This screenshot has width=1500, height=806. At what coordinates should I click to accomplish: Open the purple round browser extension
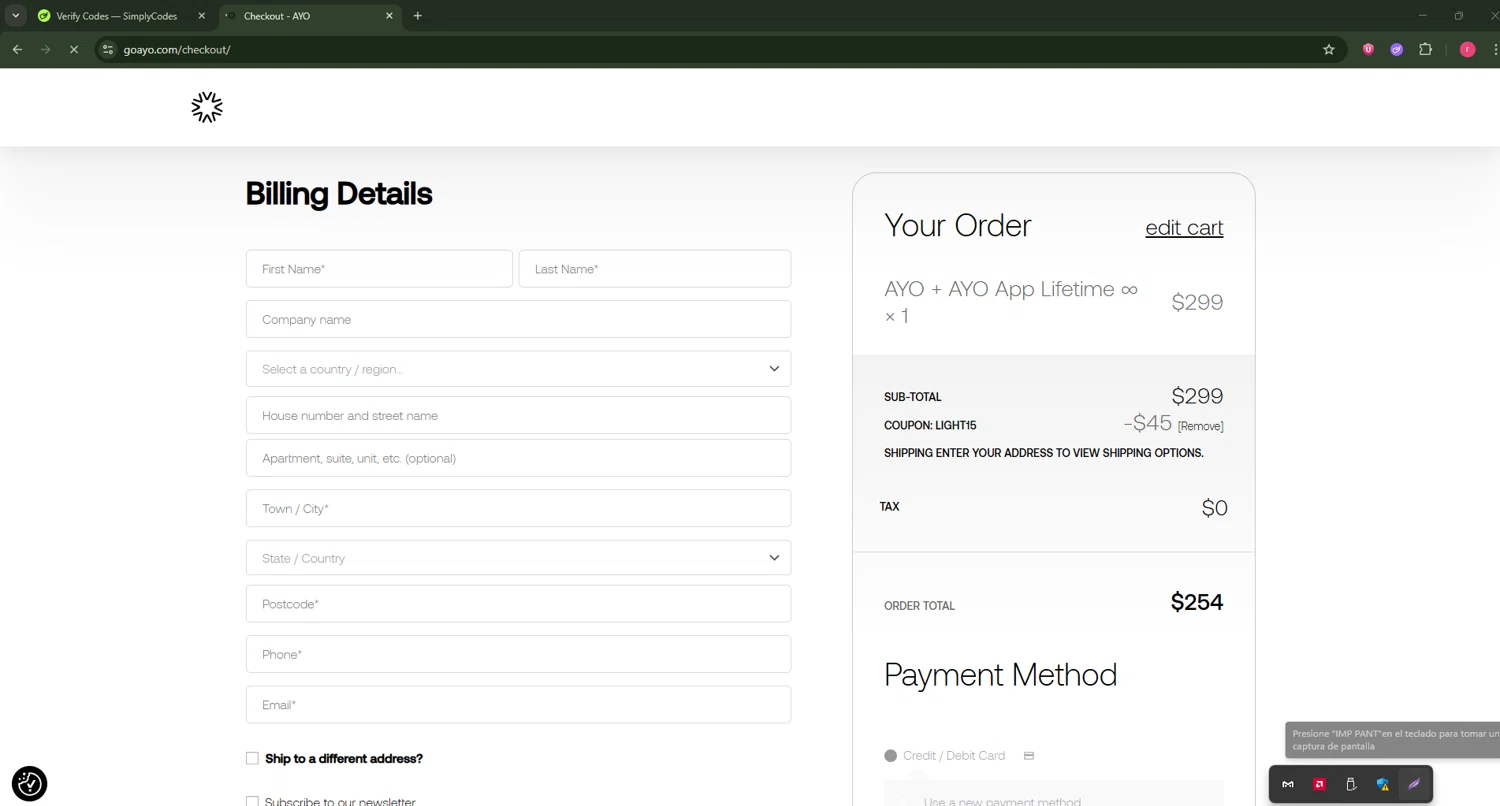(x=1397, y=49)
